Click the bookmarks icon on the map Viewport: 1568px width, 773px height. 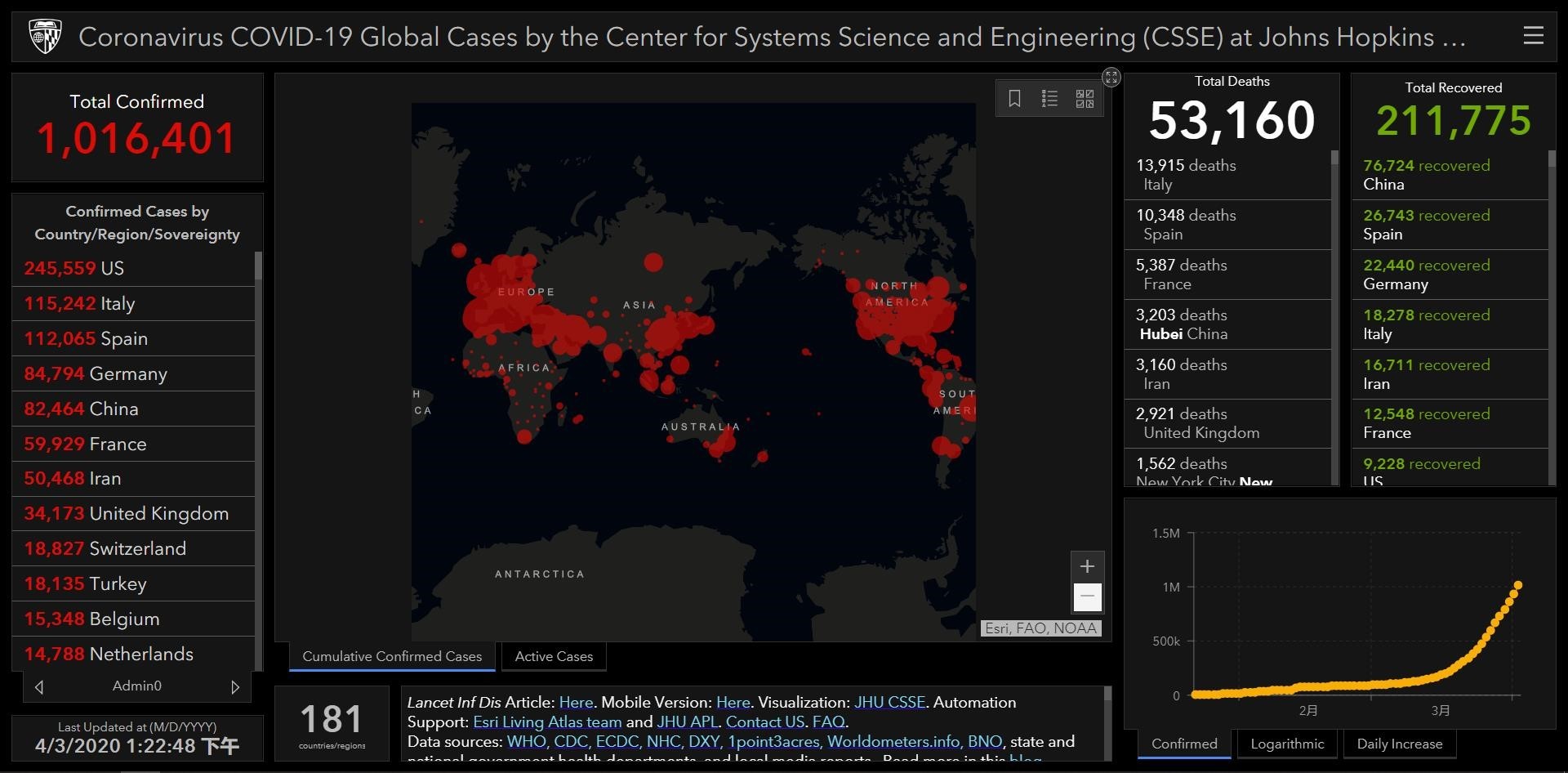[x=1014, y=99]
